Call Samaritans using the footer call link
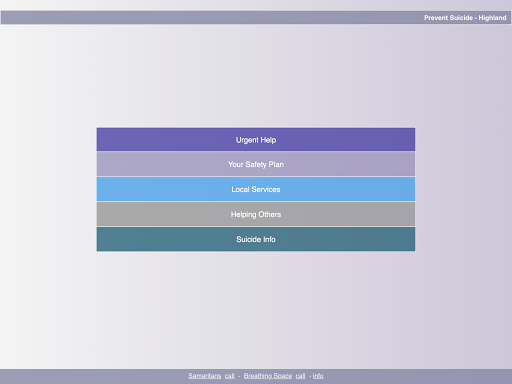The image size is (512, 384). point(230,376)
